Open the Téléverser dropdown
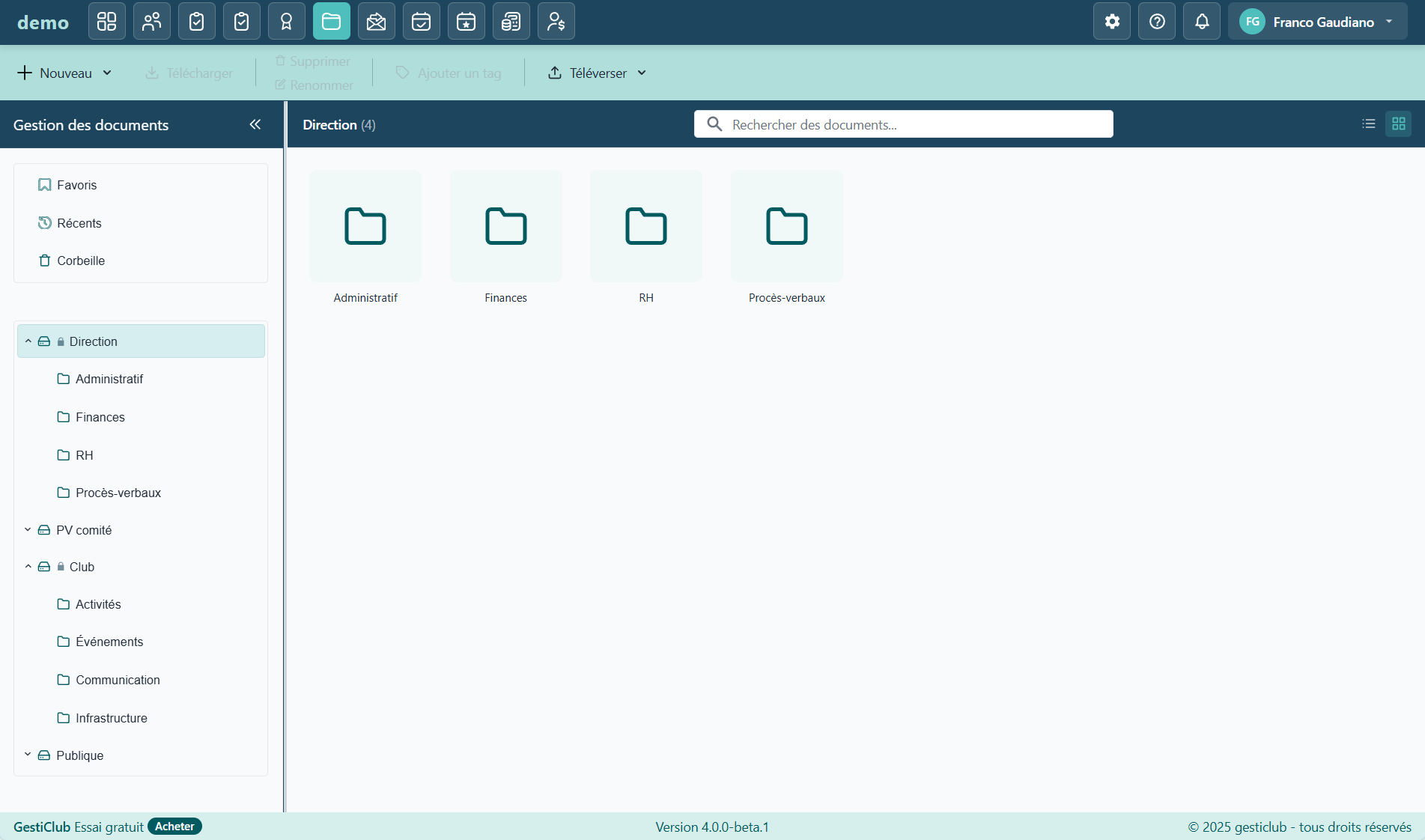The width and height of the screenshot is (1425, 840). point(597,73)
